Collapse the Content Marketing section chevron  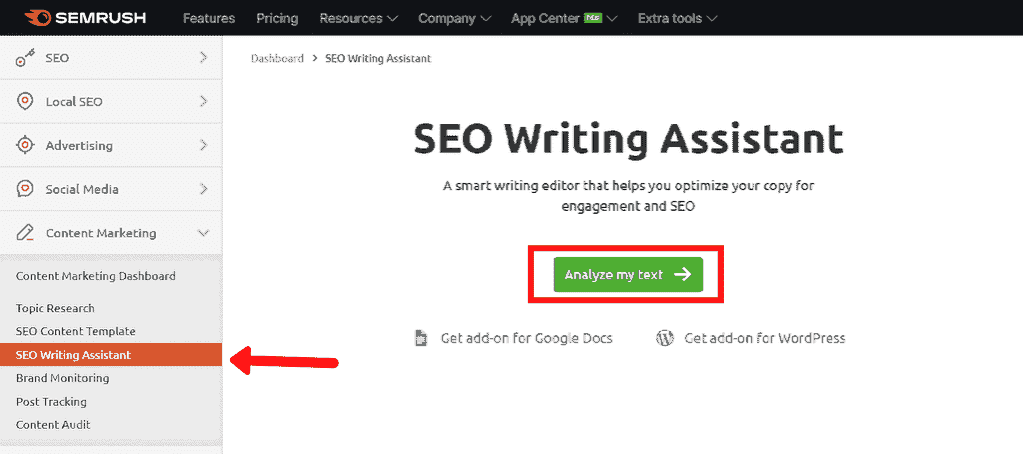click(204, 233)
